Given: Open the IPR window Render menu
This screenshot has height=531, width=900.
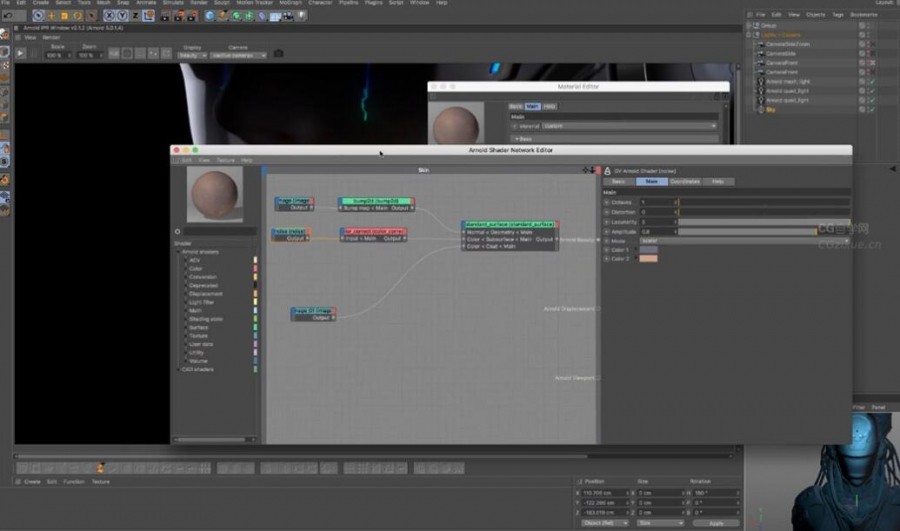Looking at the screenshot, I should (x=51, y=37).
